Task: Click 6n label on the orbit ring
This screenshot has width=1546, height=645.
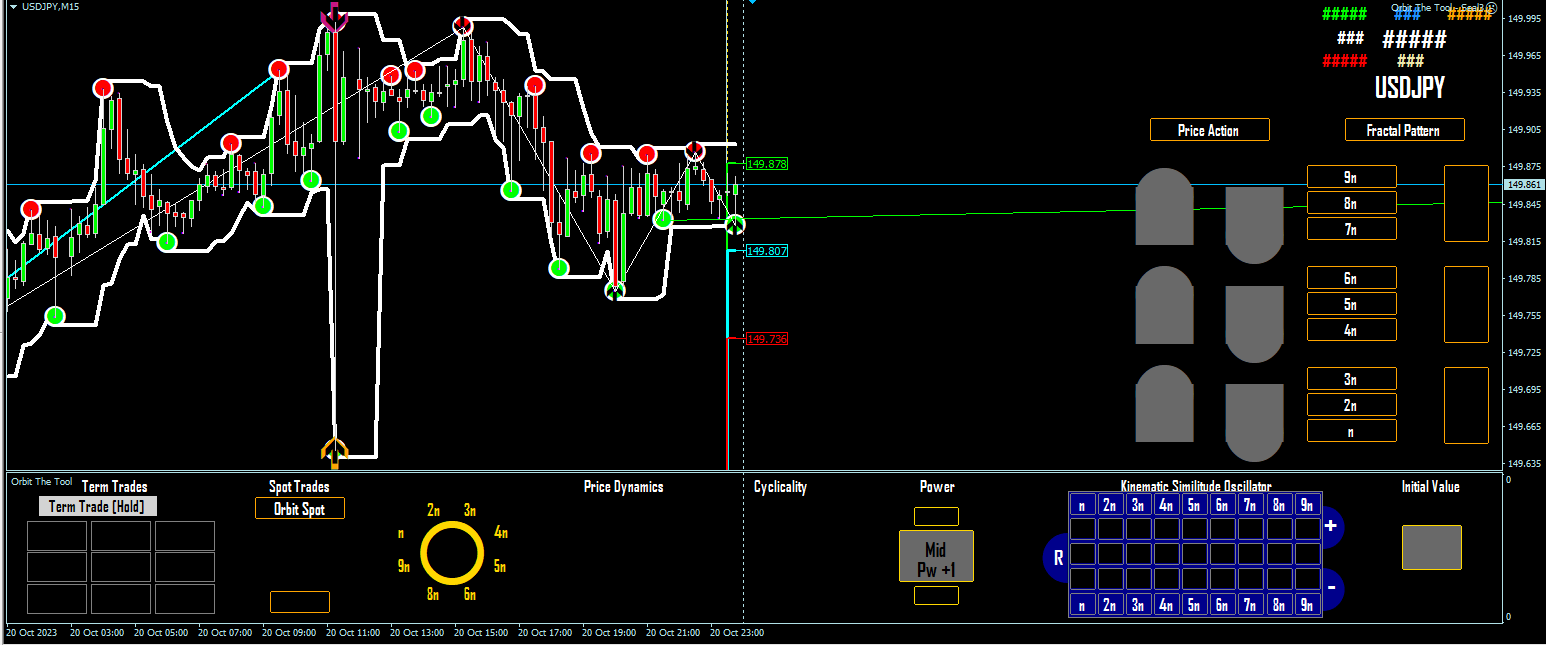Action: coord(470,594)
